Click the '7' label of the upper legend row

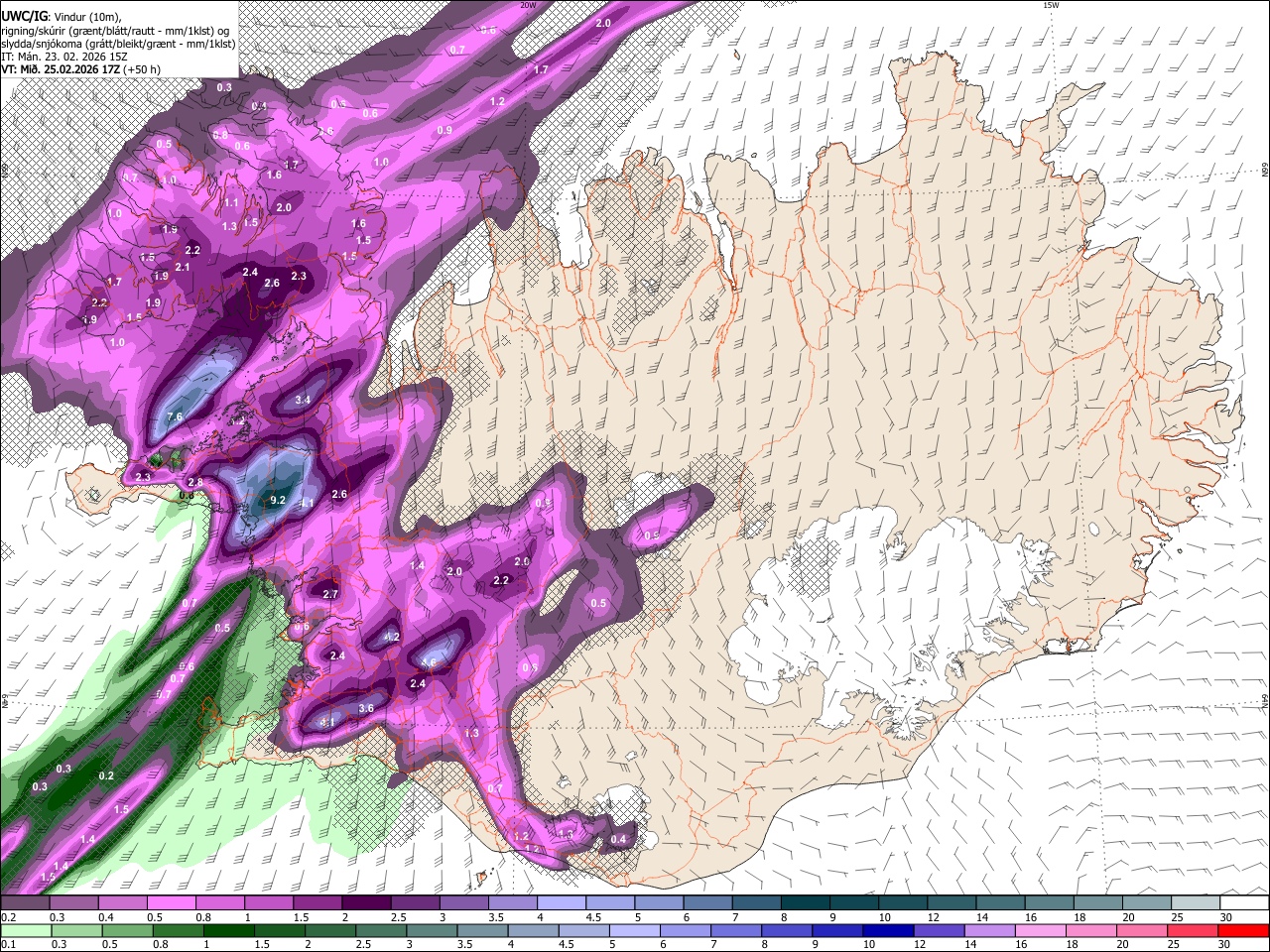tap(735, 917)
